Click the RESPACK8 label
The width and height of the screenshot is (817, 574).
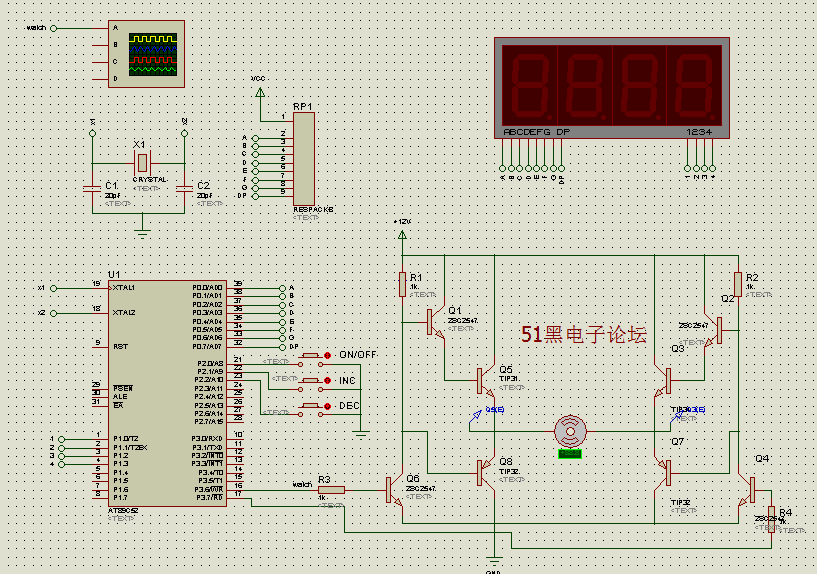[313, 209]
